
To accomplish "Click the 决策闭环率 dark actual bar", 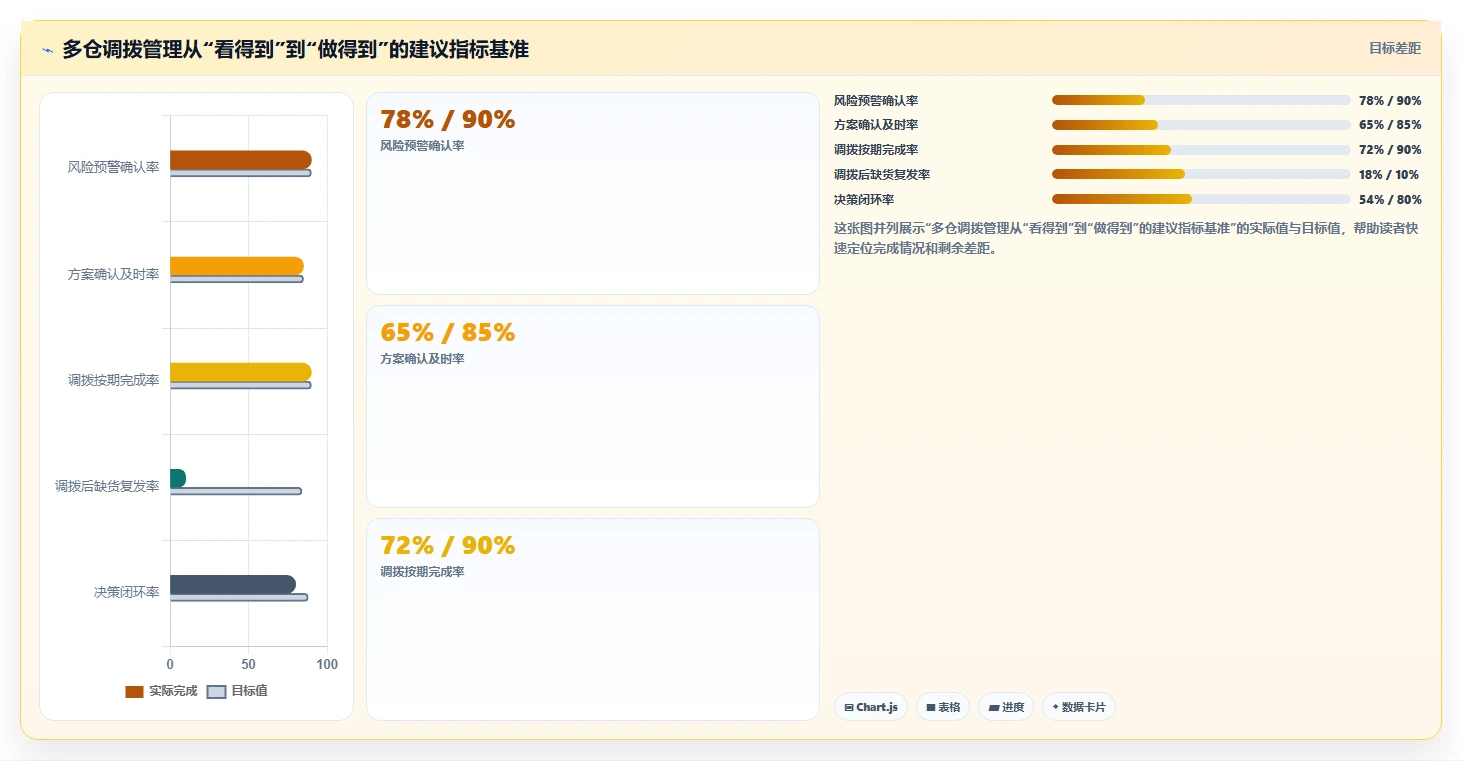I will point(233,584).
